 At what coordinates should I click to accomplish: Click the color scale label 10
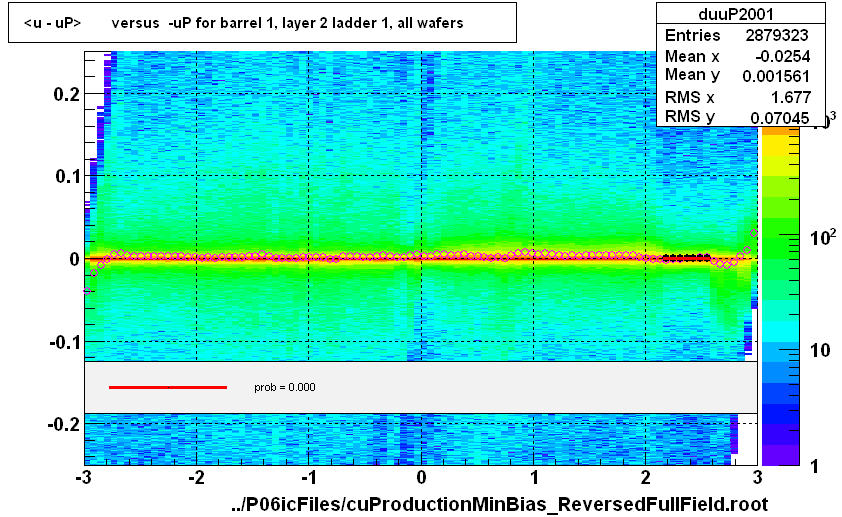point(819,351)
